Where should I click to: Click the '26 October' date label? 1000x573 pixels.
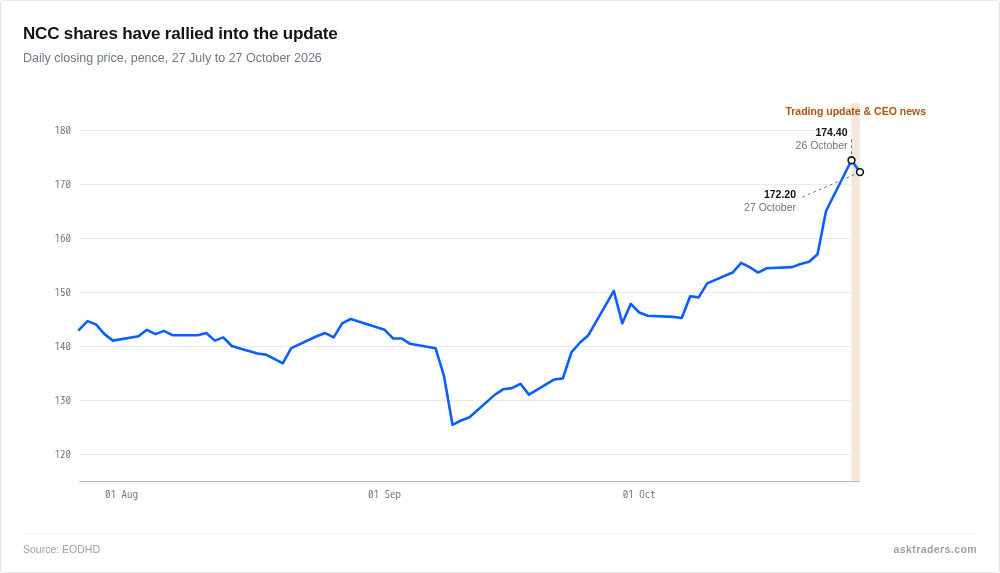(821, 145)
